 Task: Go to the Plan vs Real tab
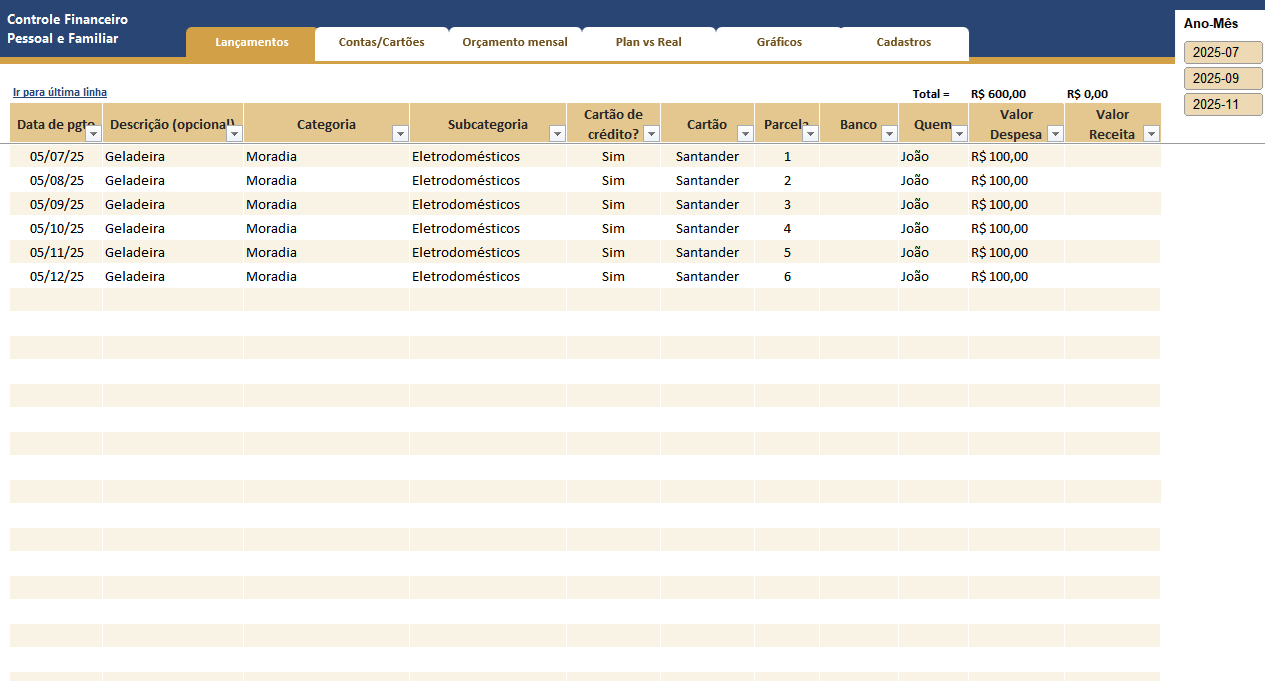648,43
